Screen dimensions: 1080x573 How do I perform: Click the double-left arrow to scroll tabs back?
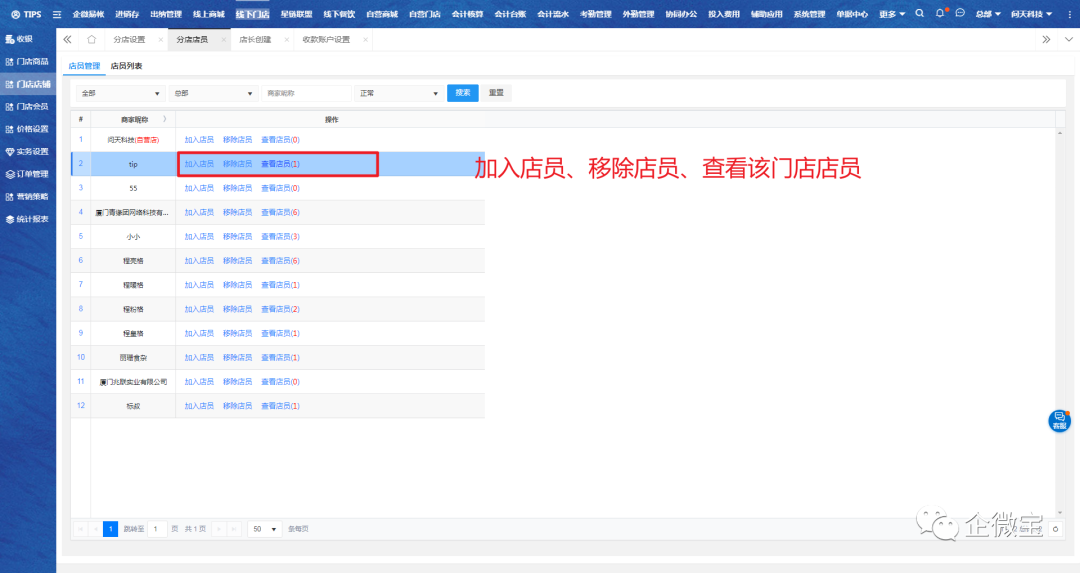(67, 40)
